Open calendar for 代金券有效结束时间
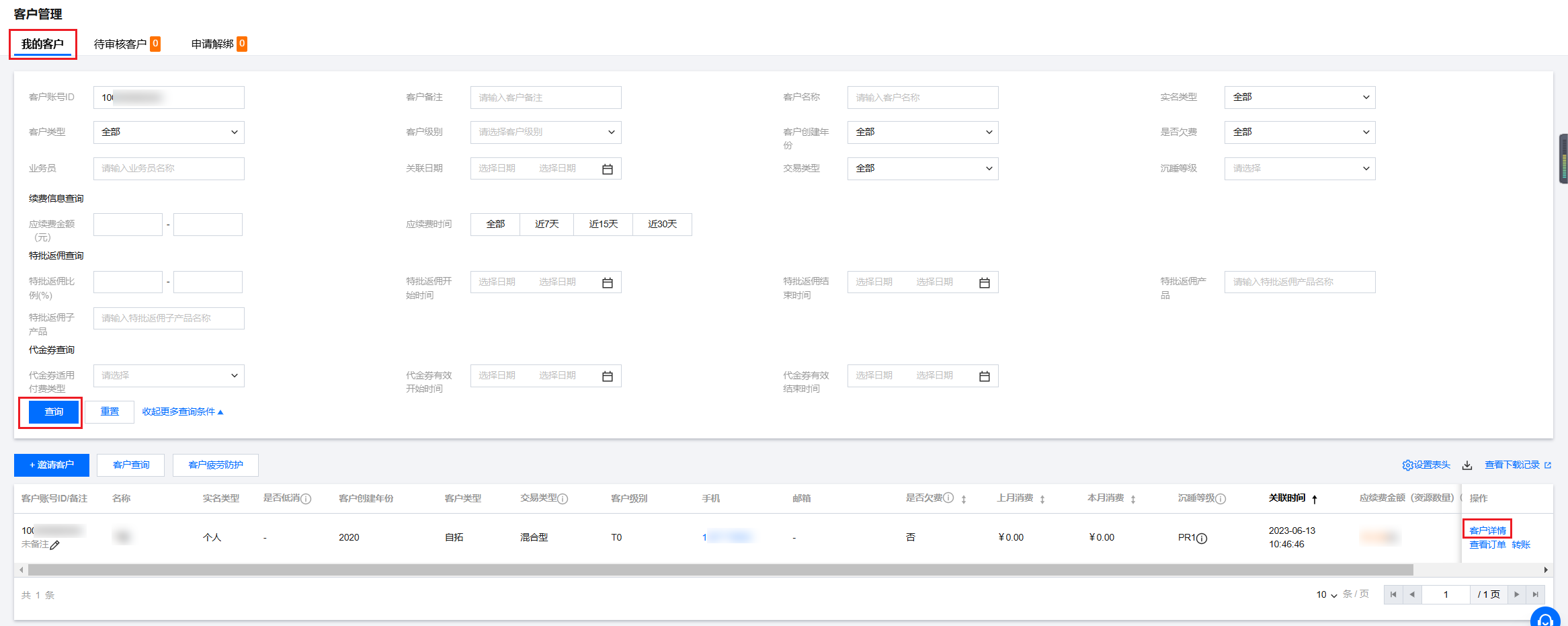This screenshot has height=626, width=1568. [984, 377]
